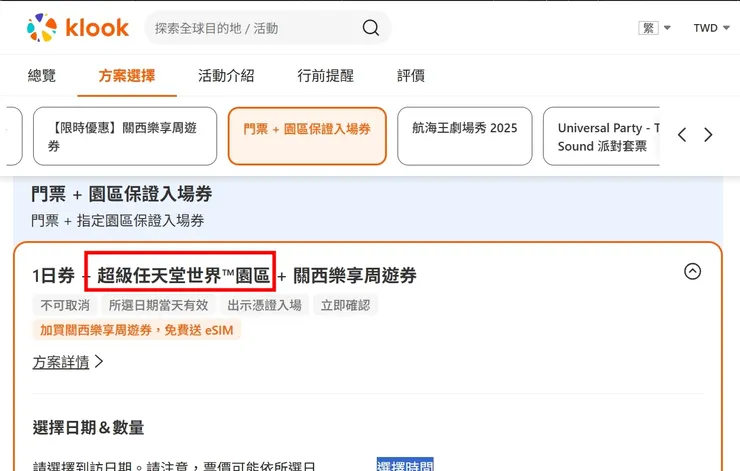Click the 1日券 package title

(x=224, y=276)
